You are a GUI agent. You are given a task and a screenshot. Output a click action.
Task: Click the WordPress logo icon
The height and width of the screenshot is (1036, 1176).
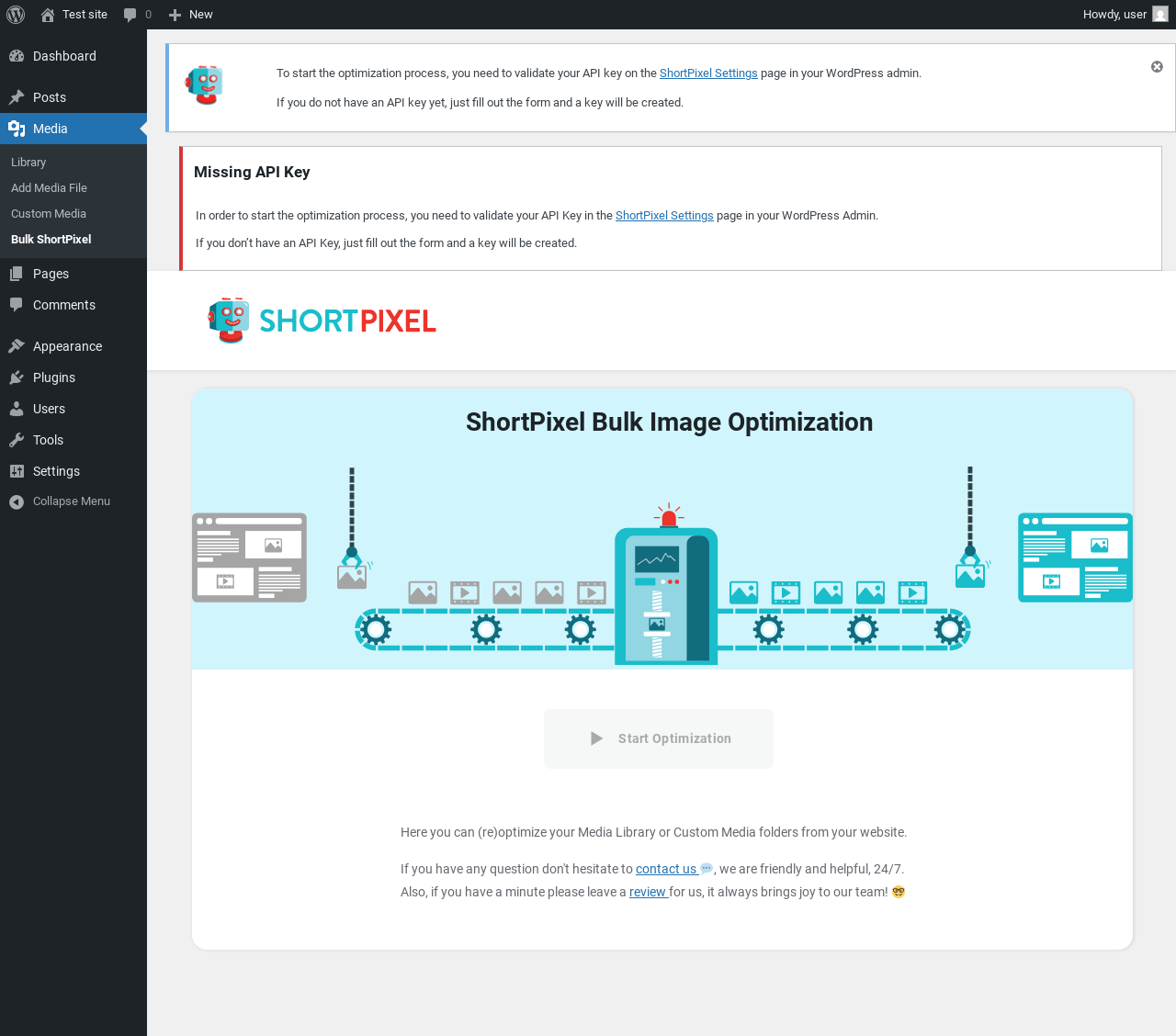click(16, 15)
